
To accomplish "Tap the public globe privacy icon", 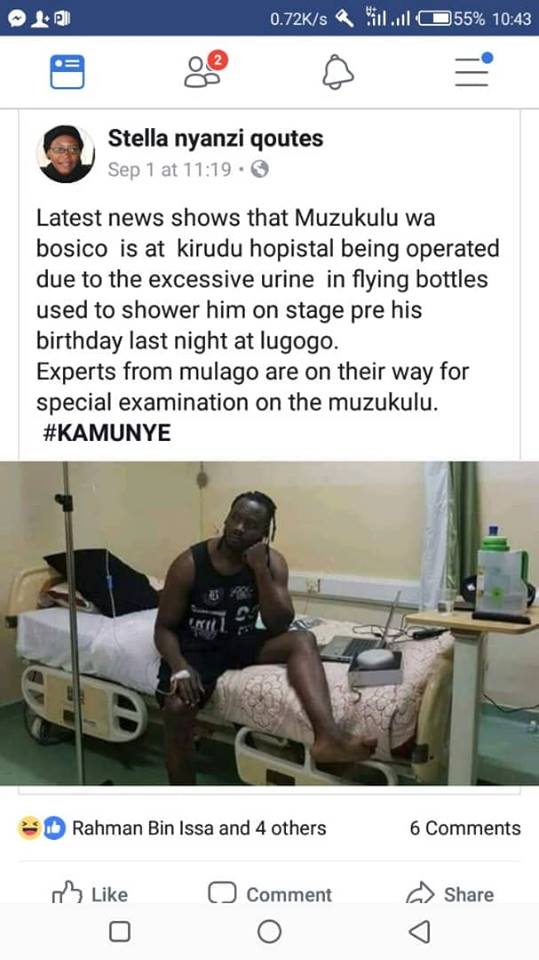I will click(x=260, y=169).
